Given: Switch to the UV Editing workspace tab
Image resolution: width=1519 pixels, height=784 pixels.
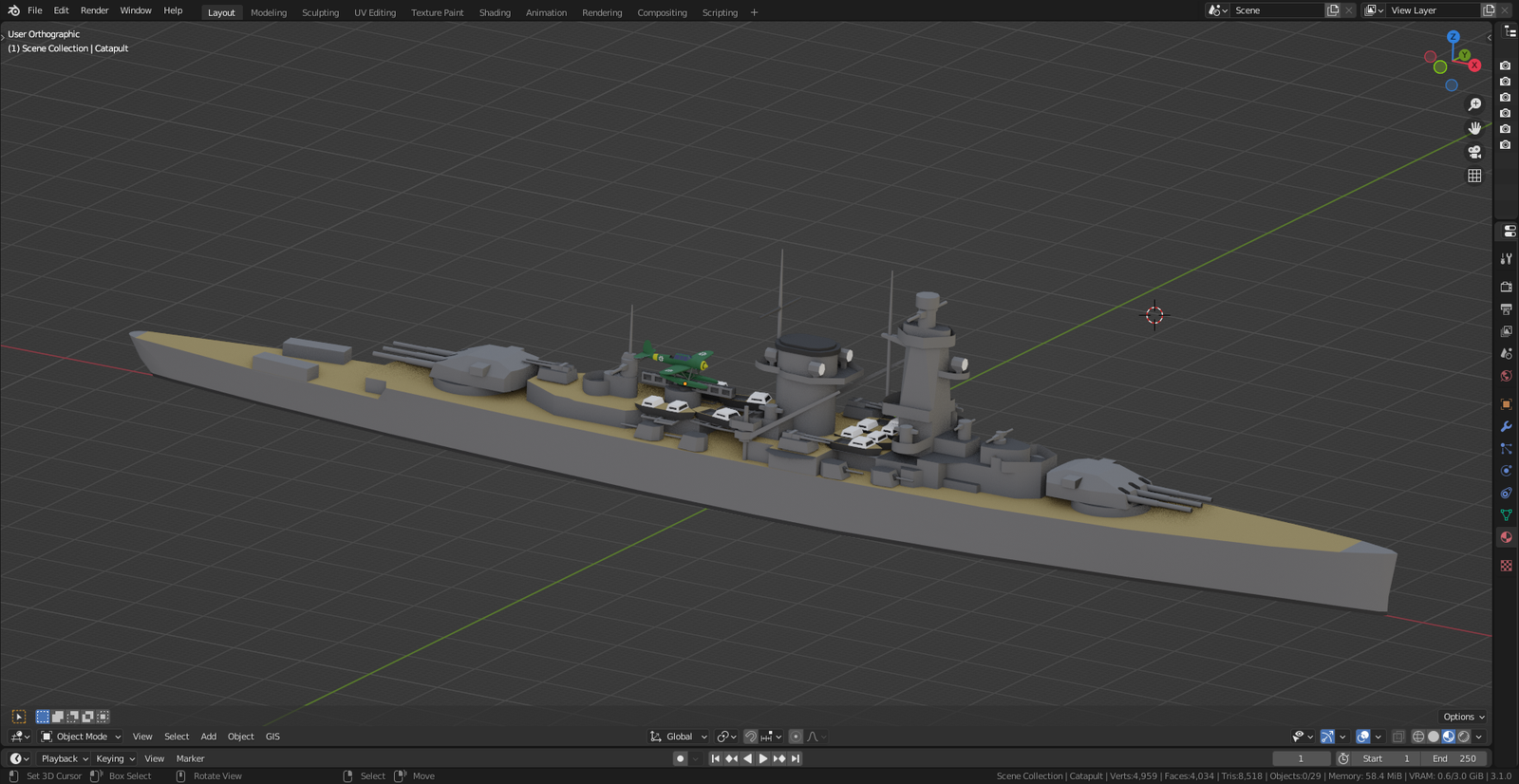Looking at the screenshot, I should [375, 12].
